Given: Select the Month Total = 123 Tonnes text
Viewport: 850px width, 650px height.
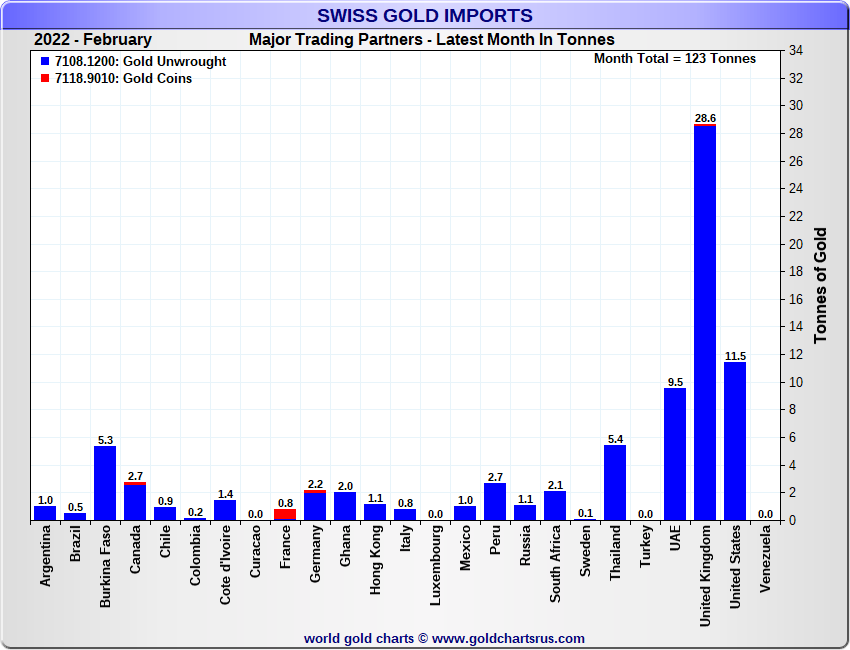Looking at the screenshot, I should point(675,59).
